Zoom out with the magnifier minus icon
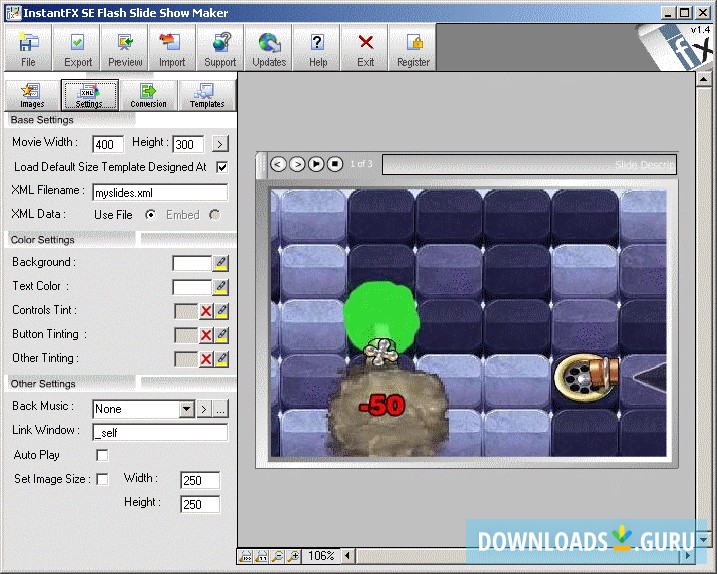Viewport: 717px width, 574px height. point(277,556)
